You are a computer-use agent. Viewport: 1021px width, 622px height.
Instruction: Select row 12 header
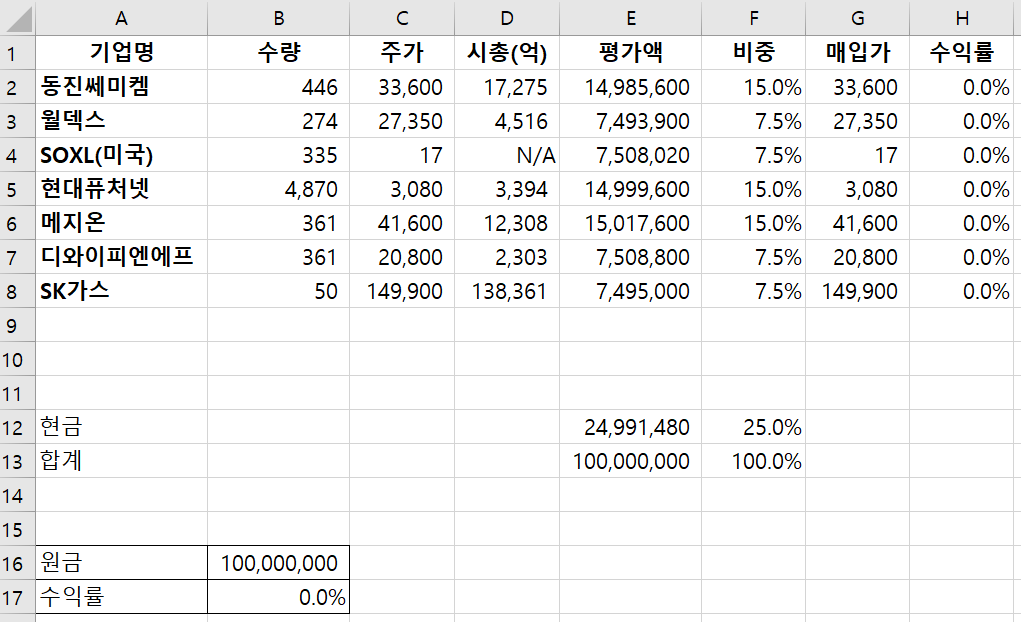pyautogui.click(x=18, y=427)
